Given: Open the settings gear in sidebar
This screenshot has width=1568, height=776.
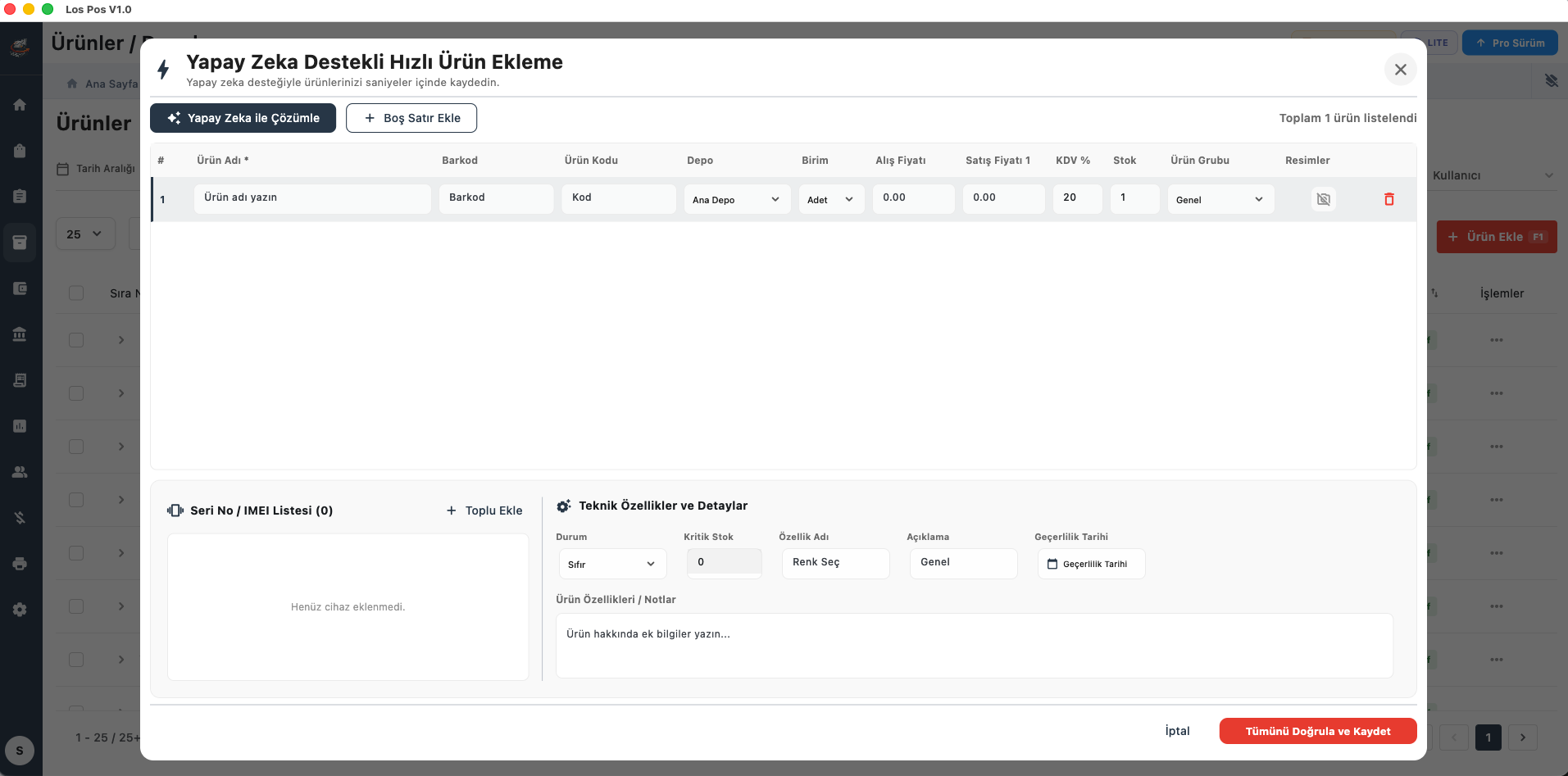Looking at the screenshot, I should [x=20, y=610].
